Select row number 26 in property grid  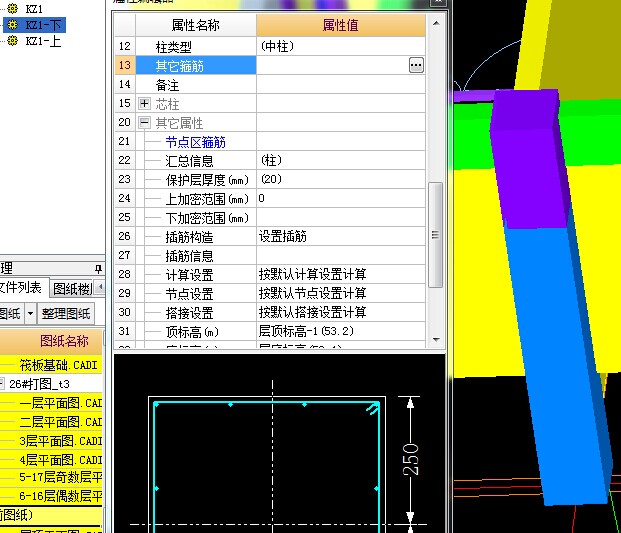coord(124,236)
